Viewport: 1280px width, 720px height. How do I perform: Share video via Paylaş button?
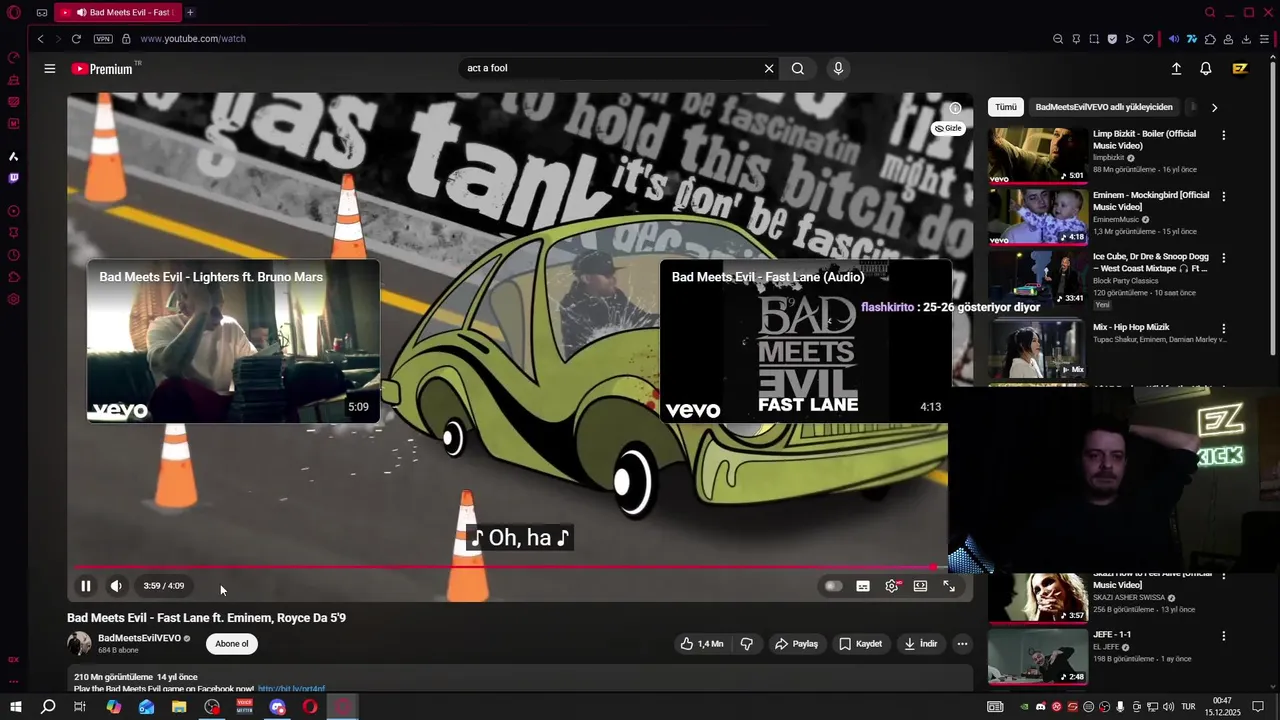pyautogui.click(x=796, y=644)
